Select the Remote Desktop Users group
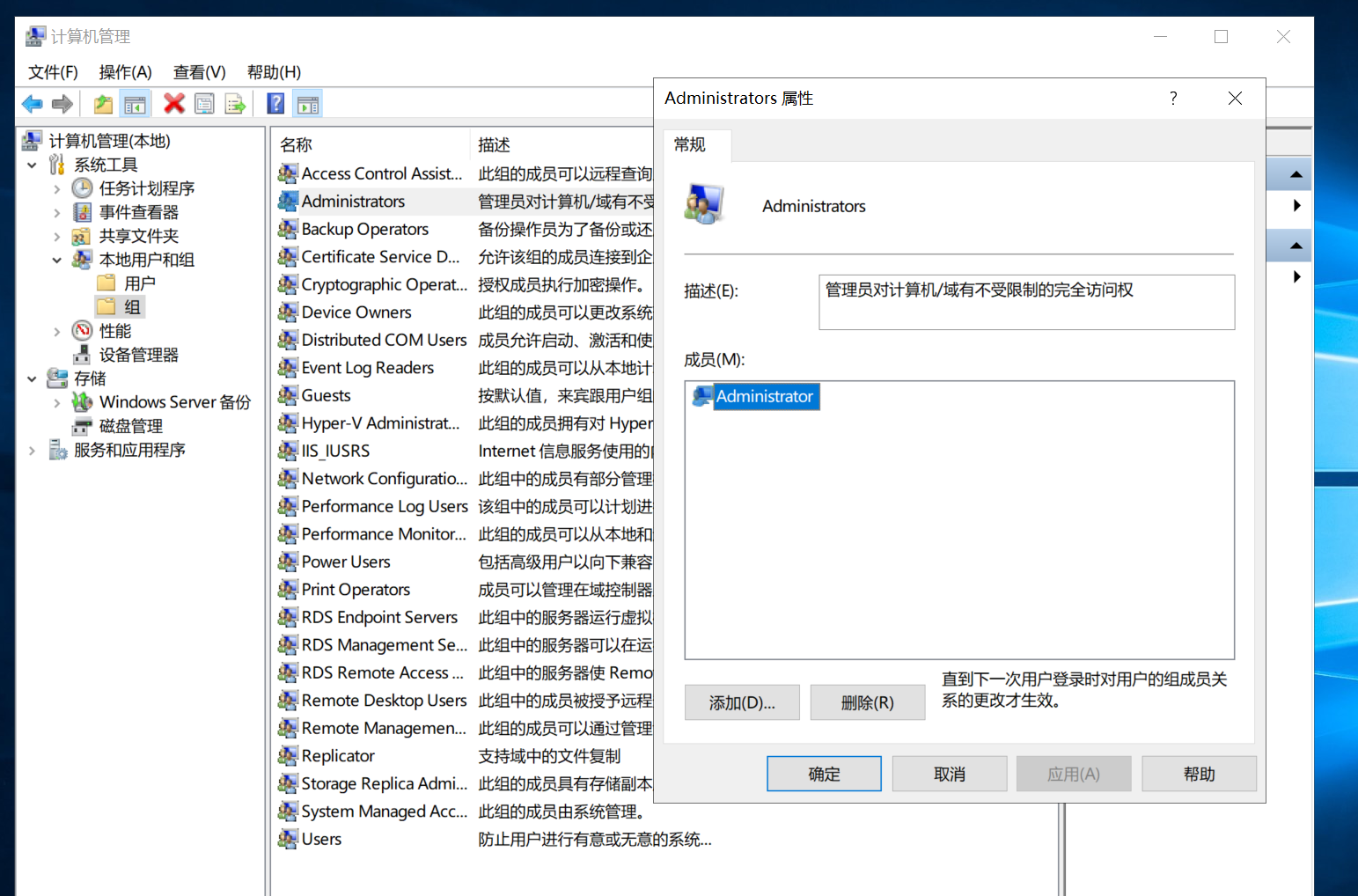 (384, 701)
